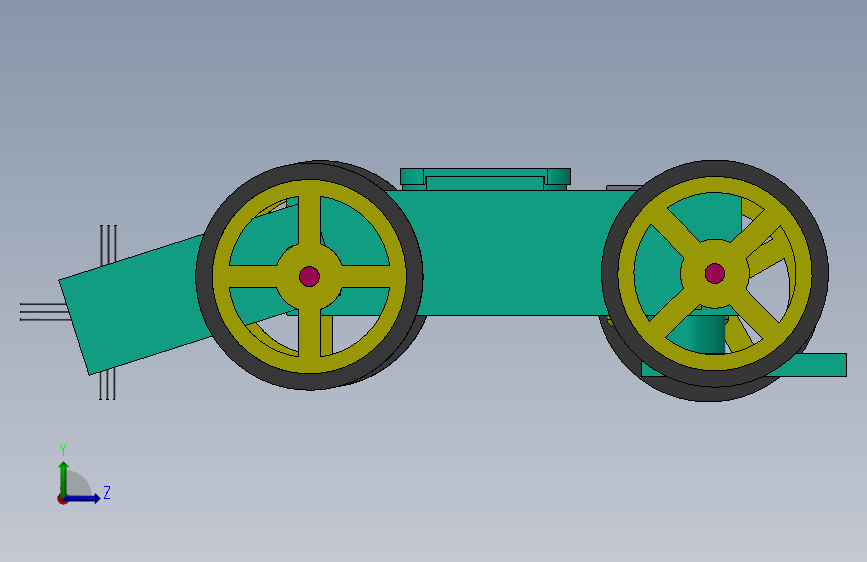Select the black tire of the left wheel
Image resolution: width=867 pixels, height=562 pixels.
[x=309, y=381]
